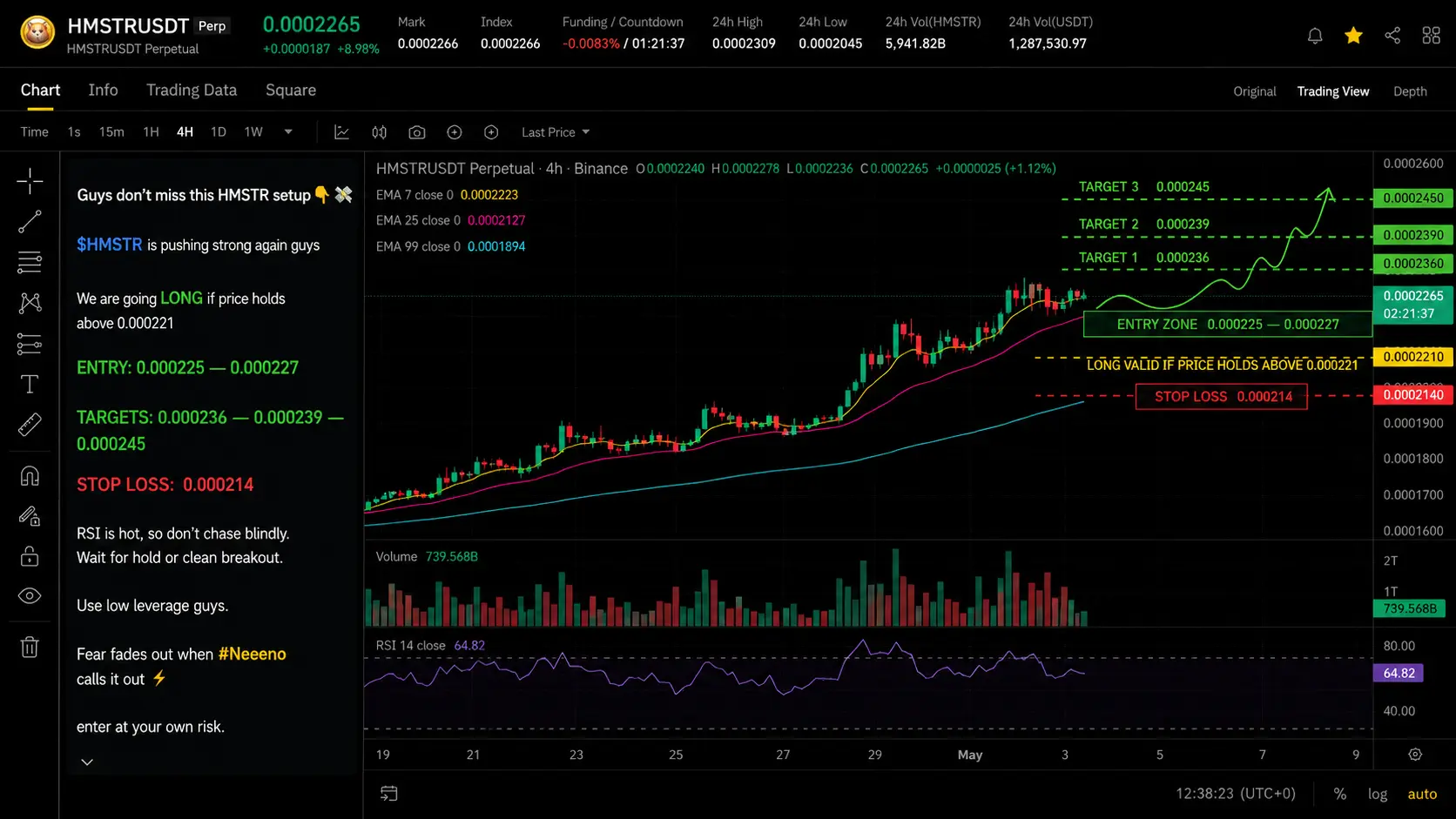Click the Perp tag badge
The width and height of the screenshot is (1456, 819).
(212, 26)
